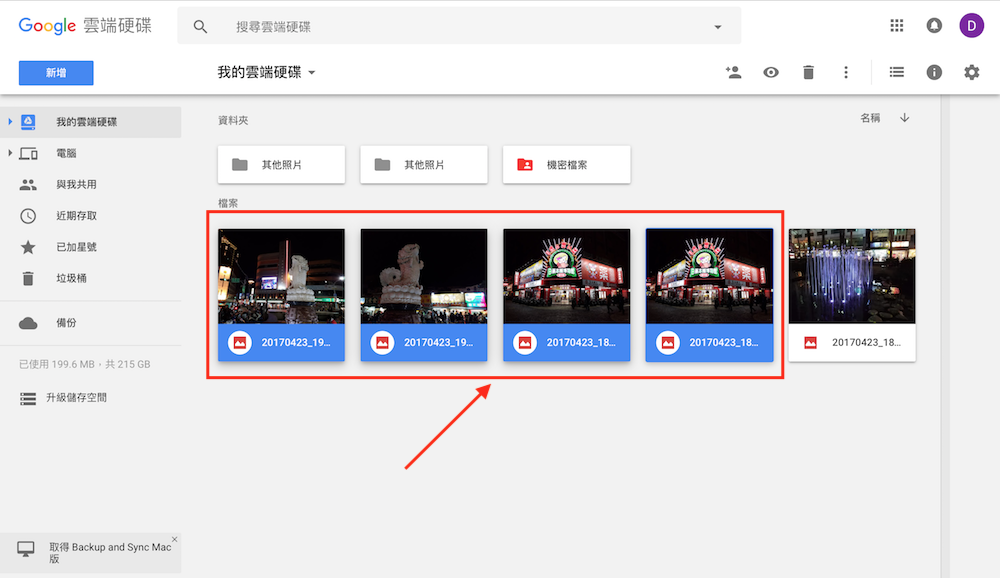Viewport: 1000px width, 578px height.
Task: Click the 與我共用 people icon
Action: click(28, 184)
